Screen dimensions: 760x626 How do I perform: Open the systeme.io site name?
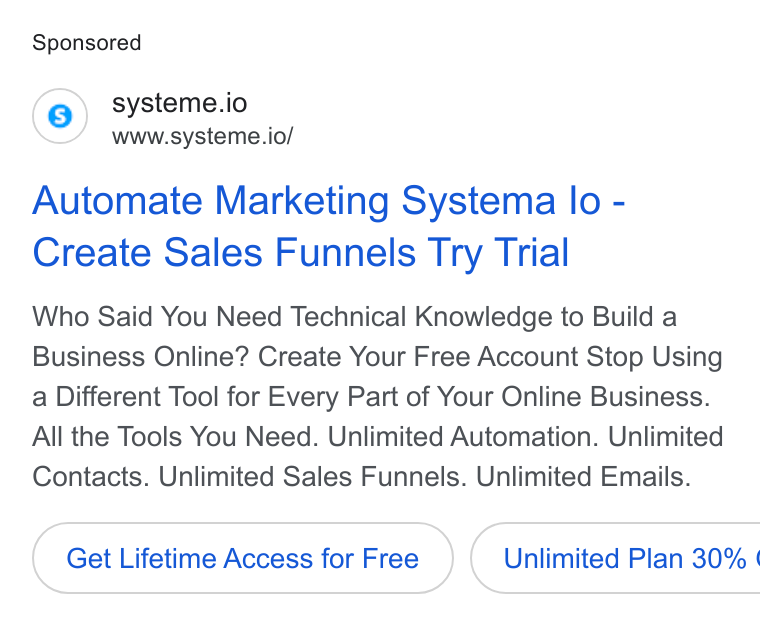tap(180, 103)
